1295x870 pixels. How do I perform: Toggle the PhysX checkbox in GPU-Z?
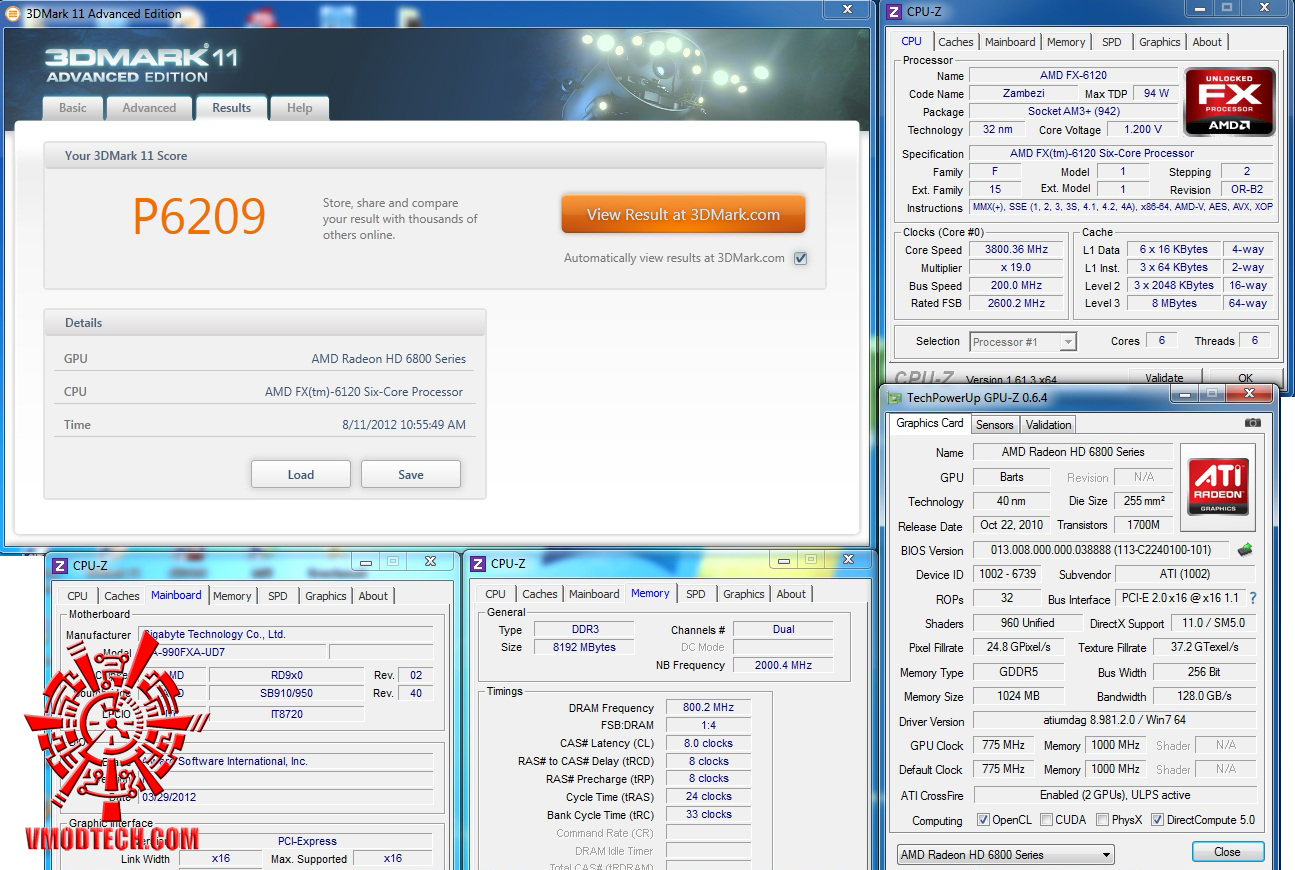(1102, 820)
